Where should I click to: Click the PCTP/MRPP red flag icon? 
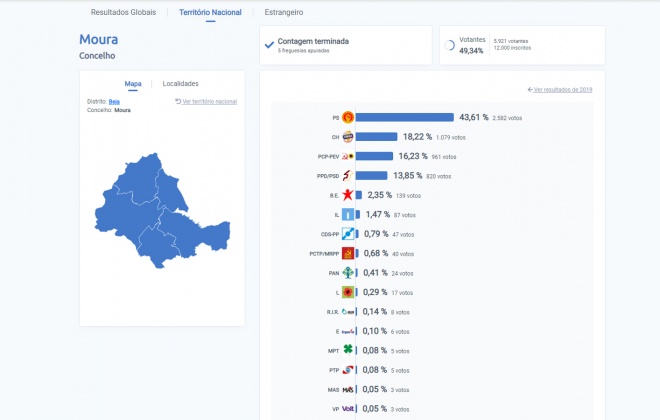348,253
